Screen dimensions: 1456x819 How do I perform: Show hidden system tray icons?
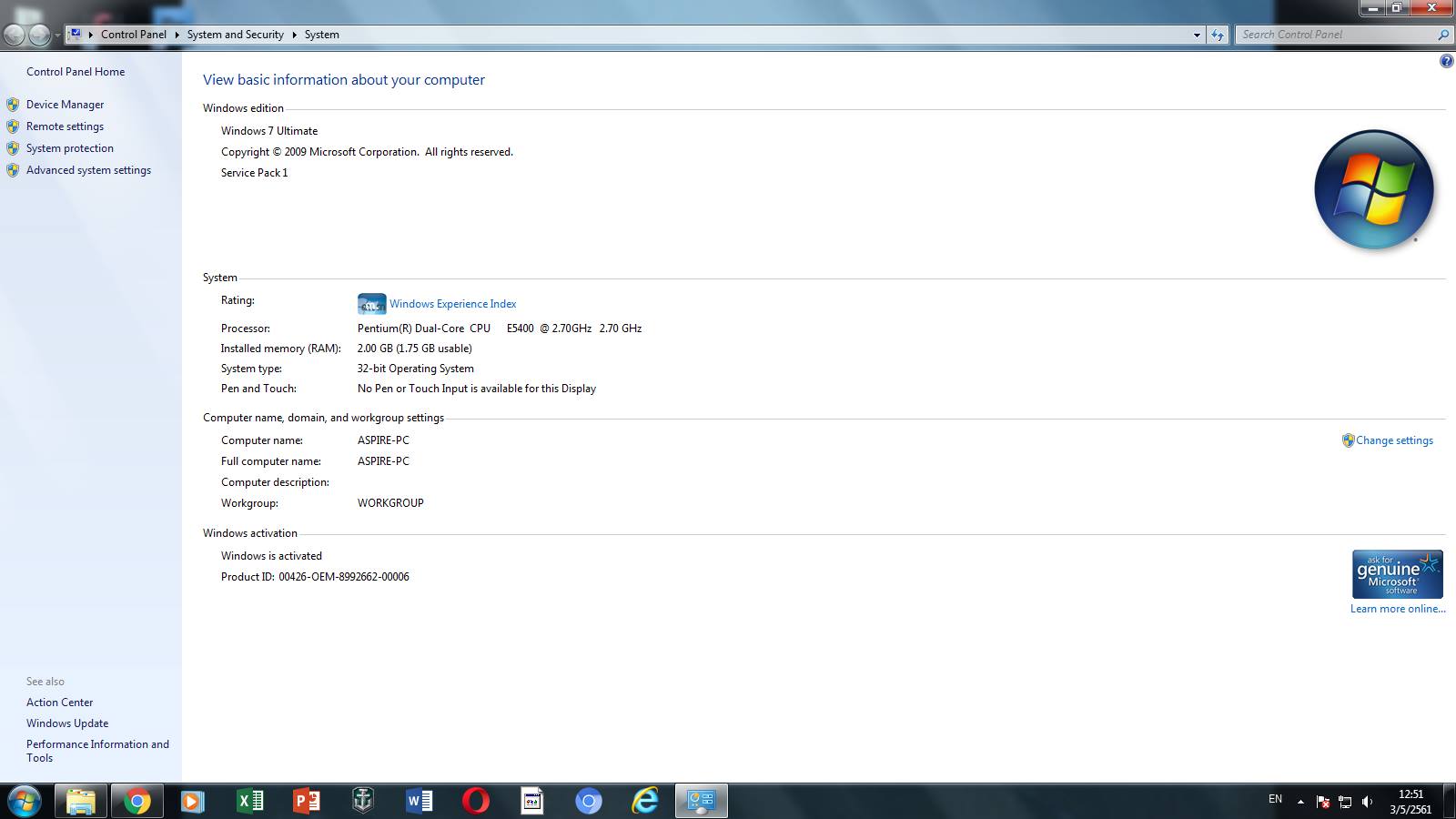(1300, 802)
